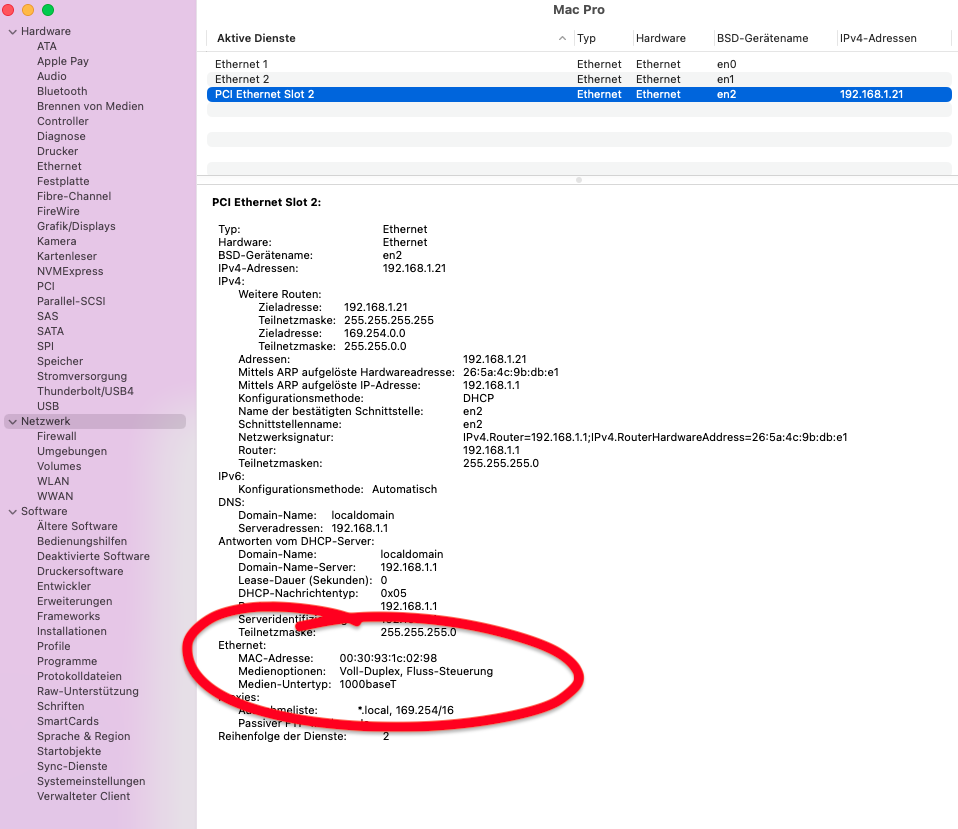This screenshot has height=829, width=958.
Task: Collapse the Hardware section chevron
Action: click(x=12, y=32)
